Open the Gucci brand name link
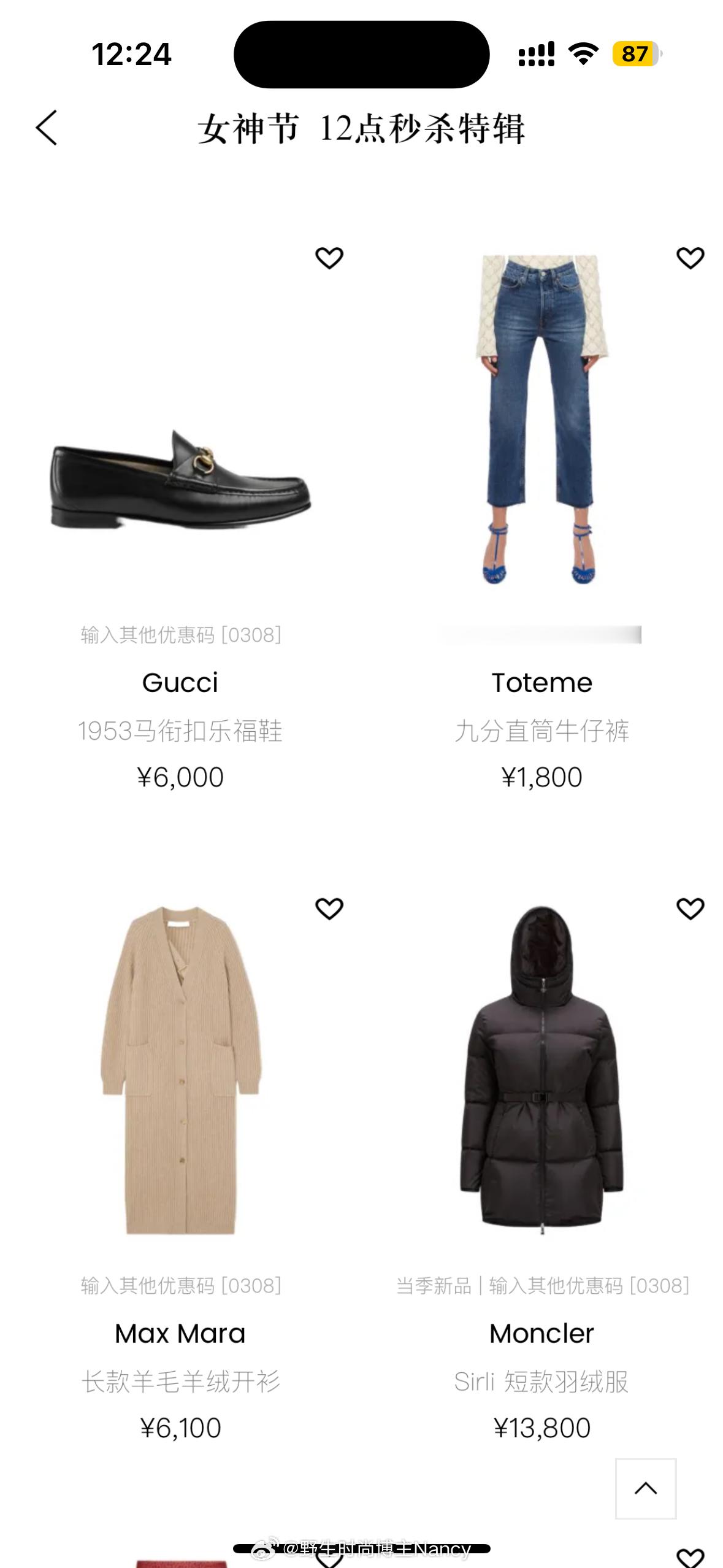 pyautogui.click(x=180, y=683)
